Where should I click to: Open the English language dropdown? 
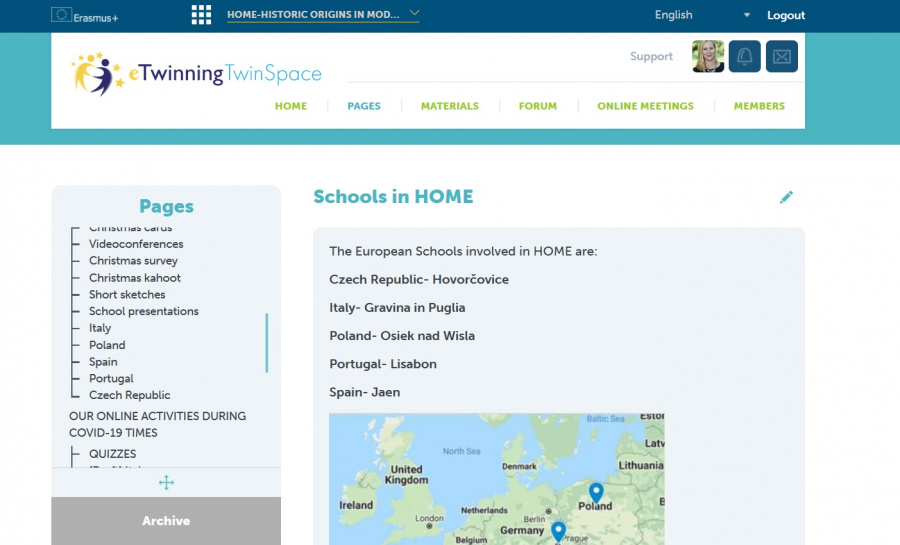click(702, 15)
